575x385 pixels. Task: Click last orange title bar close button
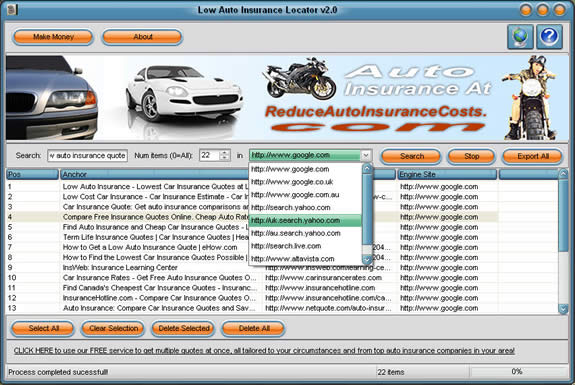point(560,10)
